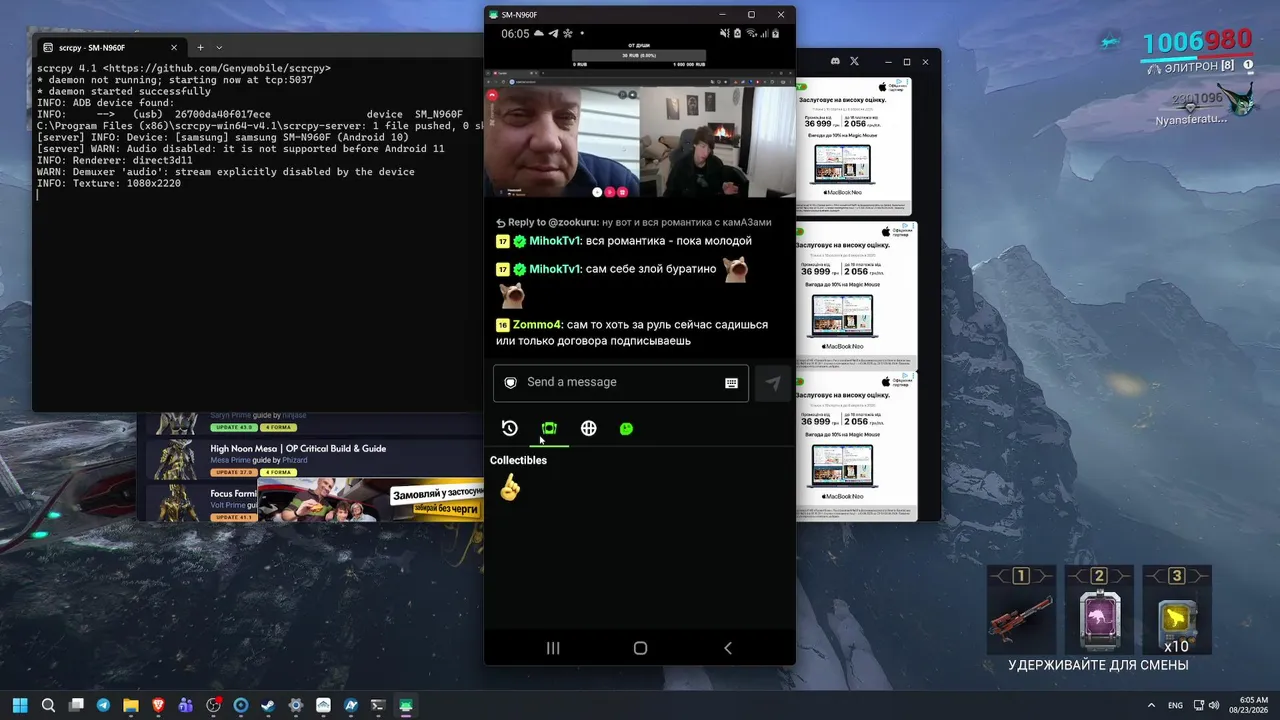Tap the Android home button
1280x720 pixels.
point(640,648)
